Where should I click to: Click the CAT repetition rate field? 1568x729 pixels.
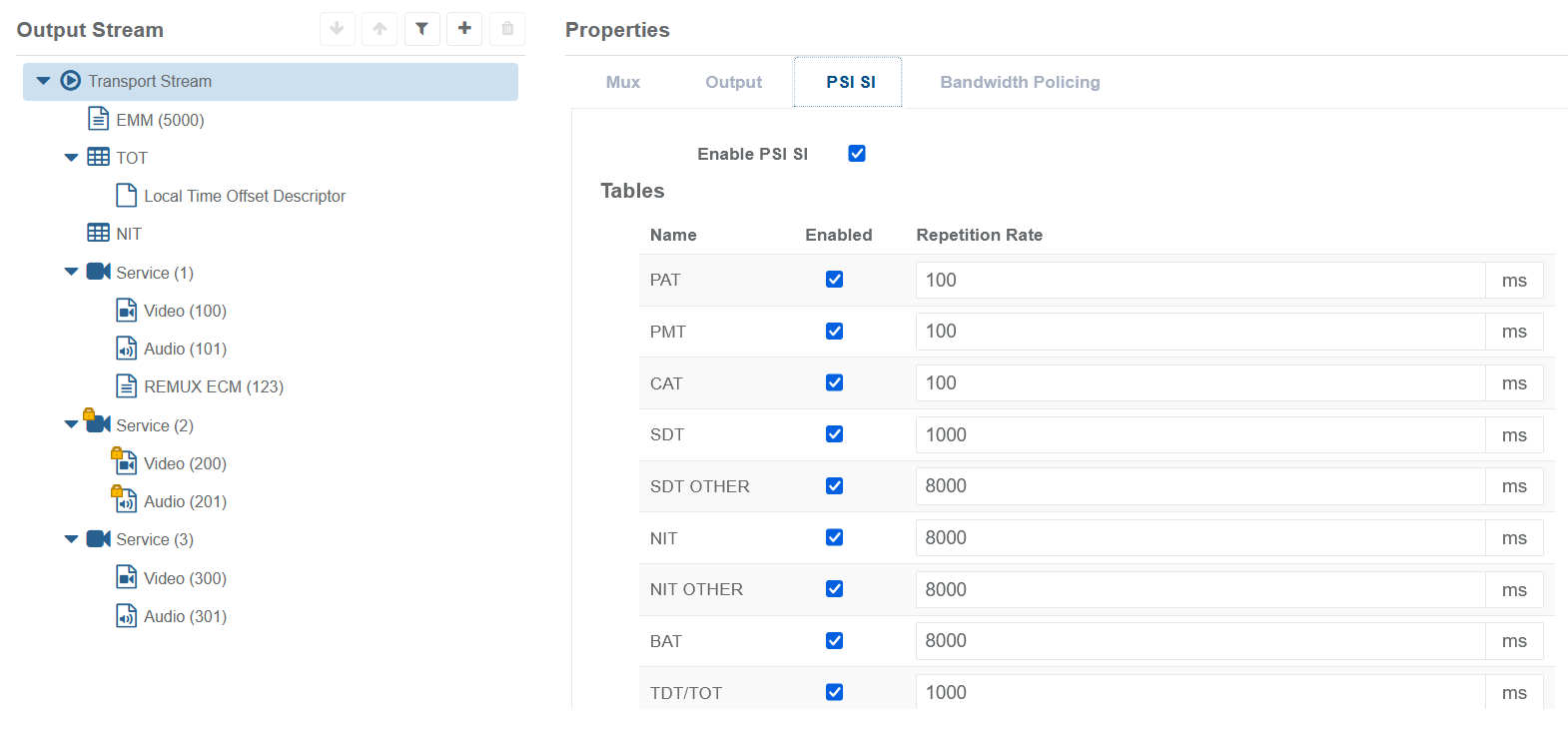click(1198, 383)
